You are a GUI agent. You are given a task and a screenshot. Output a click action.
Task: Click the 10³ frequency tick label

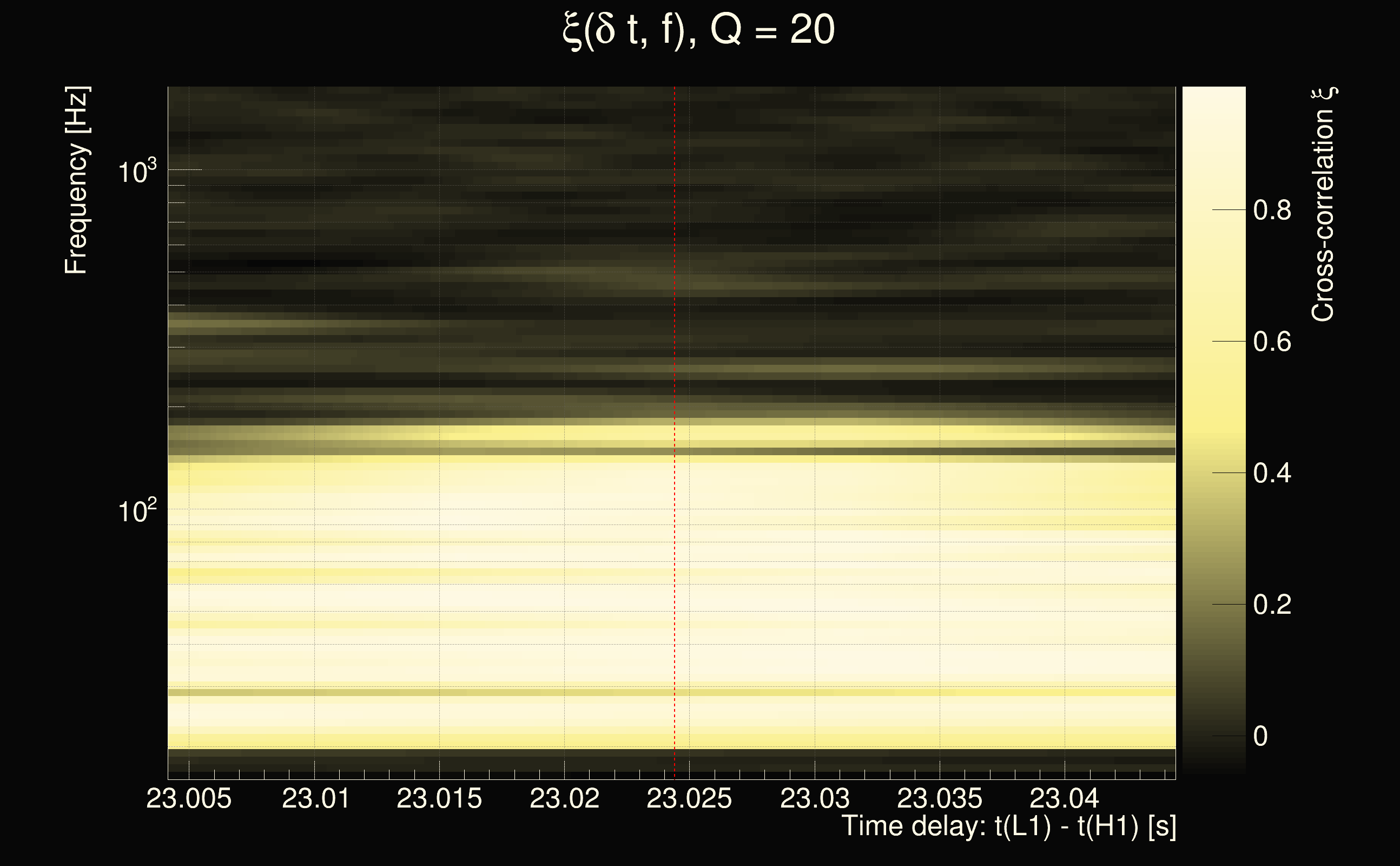pos(136,171)
